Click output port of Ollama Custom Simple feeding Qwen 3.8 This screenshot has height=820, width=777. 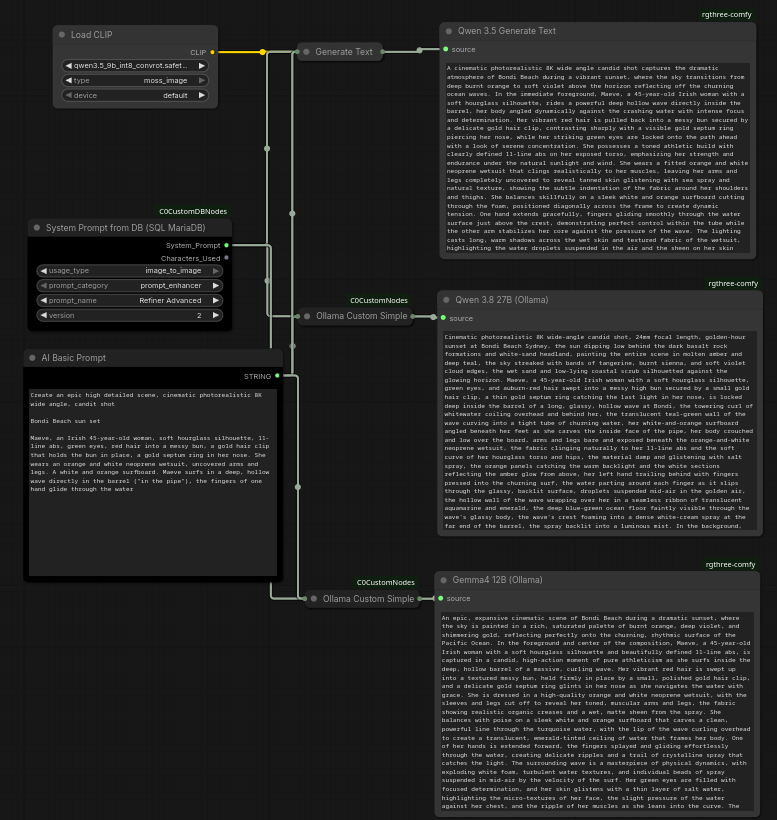coord(413,316)
